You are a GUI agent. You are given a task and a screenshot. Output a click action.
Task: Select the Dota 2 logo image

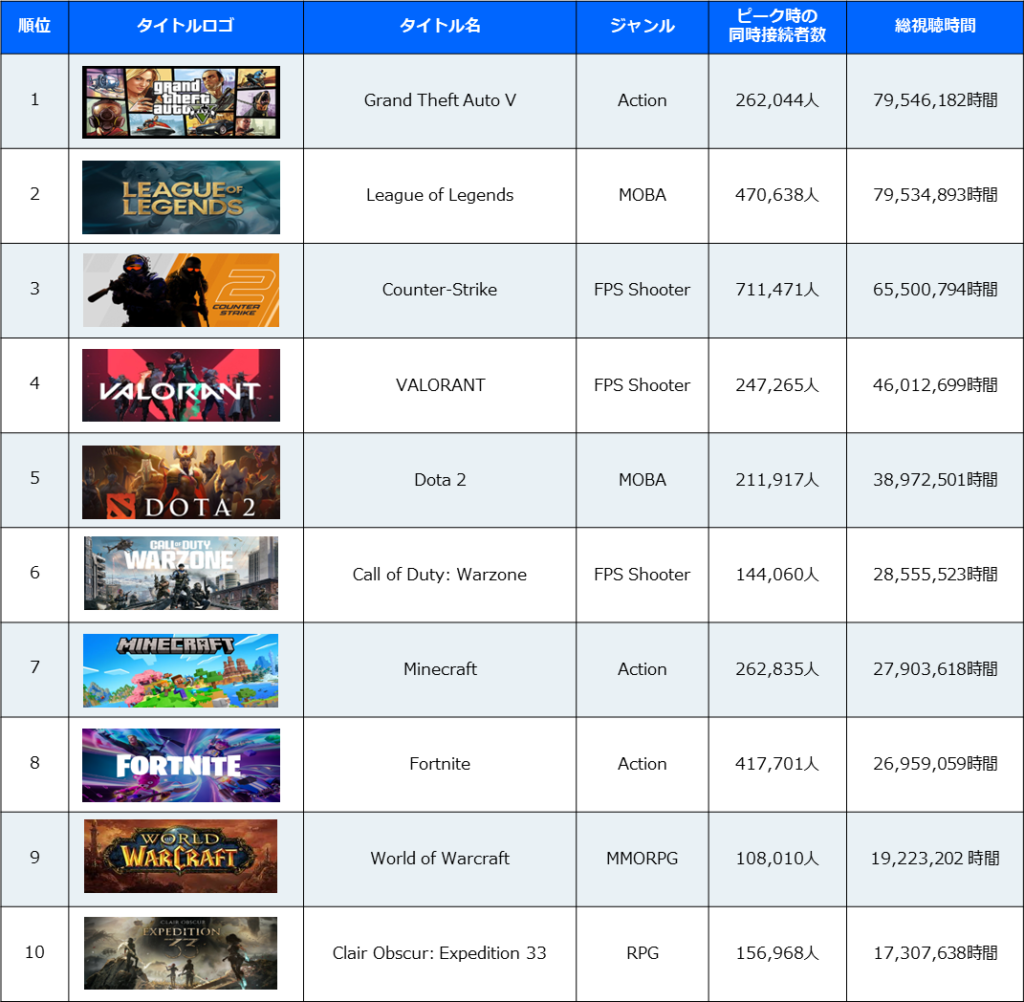coord(181,482)
